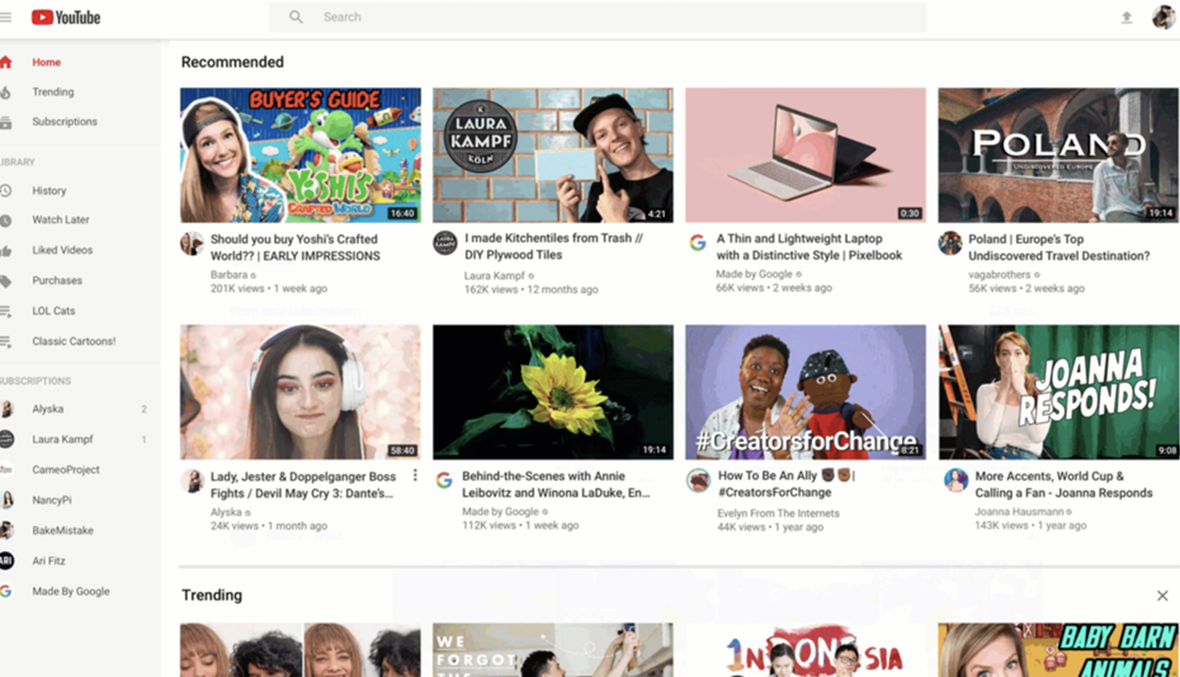This screenshot has width=1180, height=677.
Task: Open the Watch Later playlist
Action: [60, 220]
